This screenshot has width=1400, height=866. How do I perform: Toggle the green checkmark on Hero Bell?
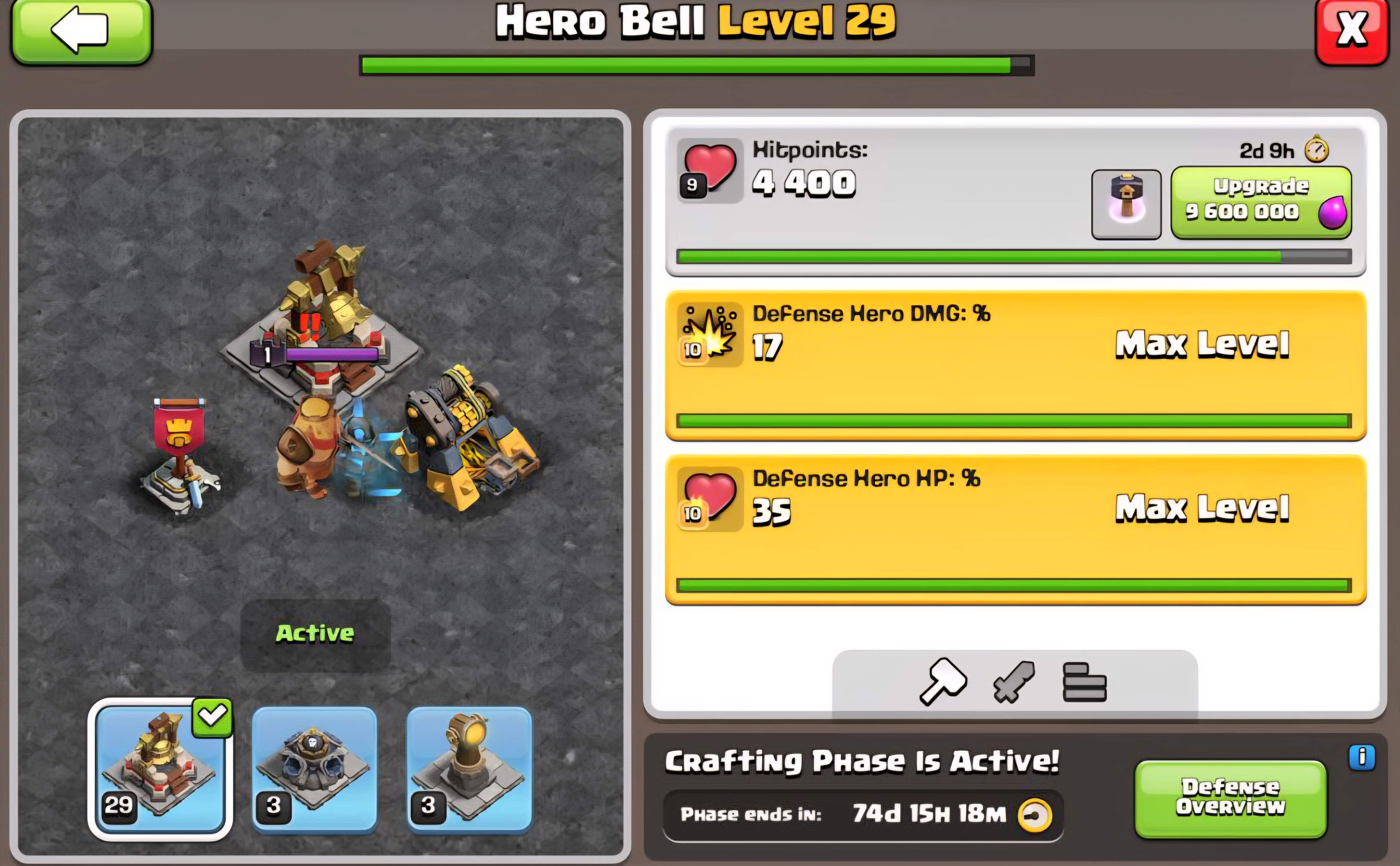pyautogui.click(x=212, y=717)
